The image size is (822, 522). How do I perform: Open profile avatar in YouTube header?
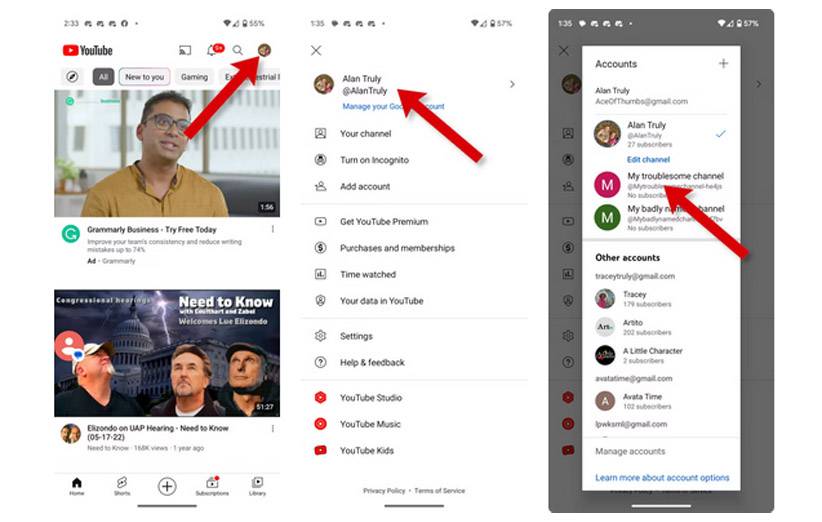click(264, 50)
